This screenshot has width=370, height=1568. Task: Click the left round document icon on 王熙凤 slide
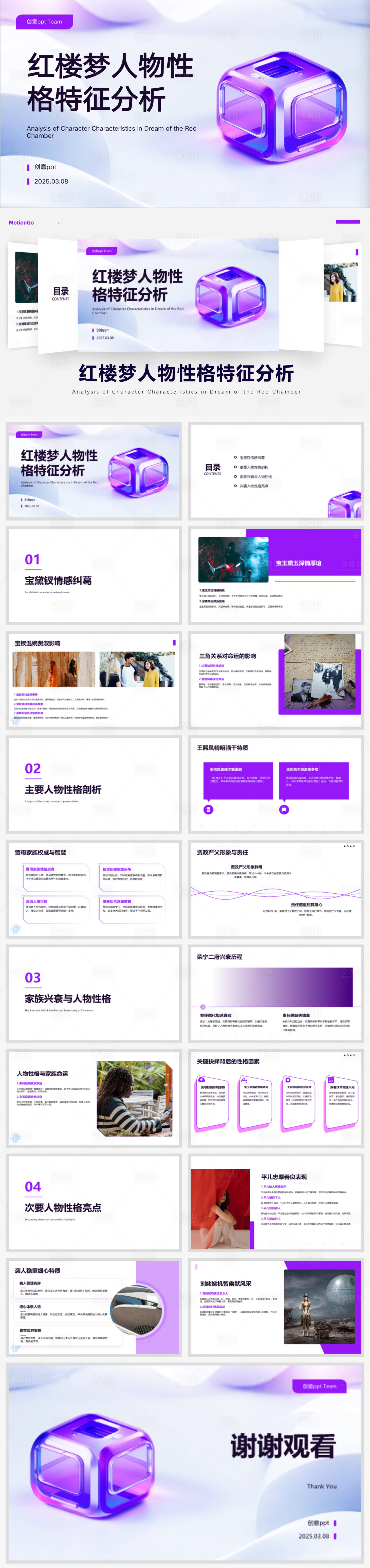[209, 810]
